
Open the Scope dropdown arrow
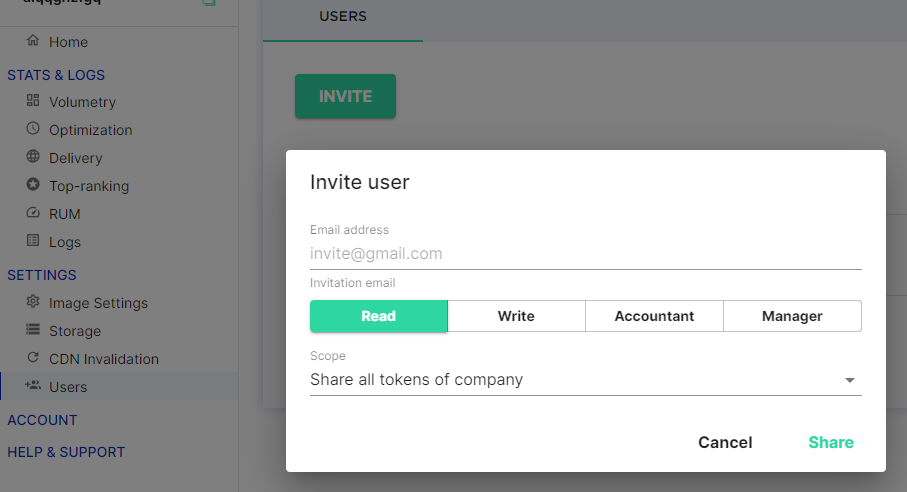point(850,381)
